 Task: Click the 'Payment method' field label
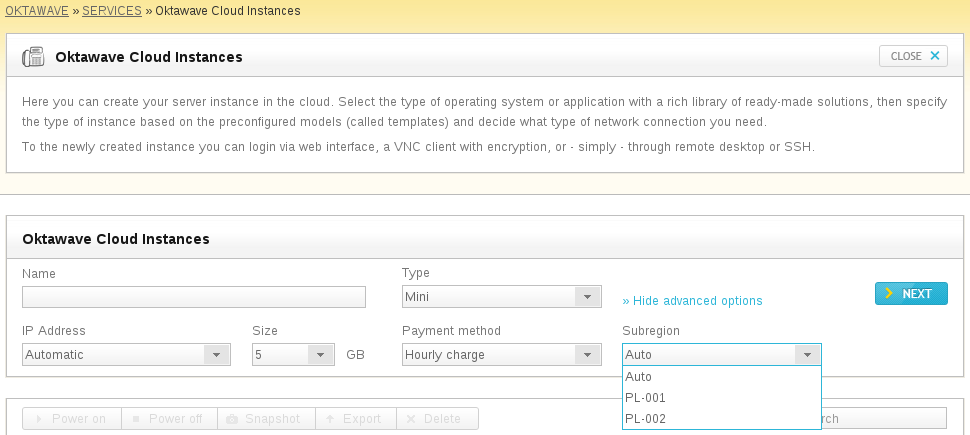pyautogui.click(x=451, y=330)
